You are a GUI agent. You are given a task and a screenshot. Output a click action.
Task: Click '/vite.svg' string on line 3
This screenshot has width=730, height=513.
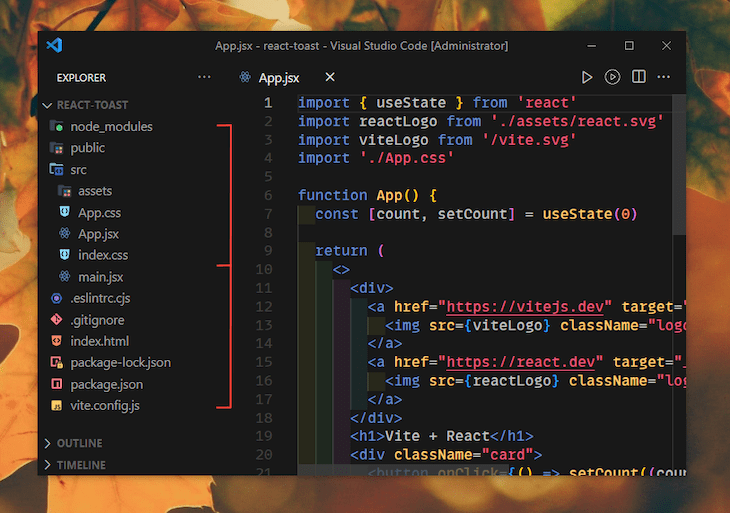pyautogui.click(x=529, y=140)
